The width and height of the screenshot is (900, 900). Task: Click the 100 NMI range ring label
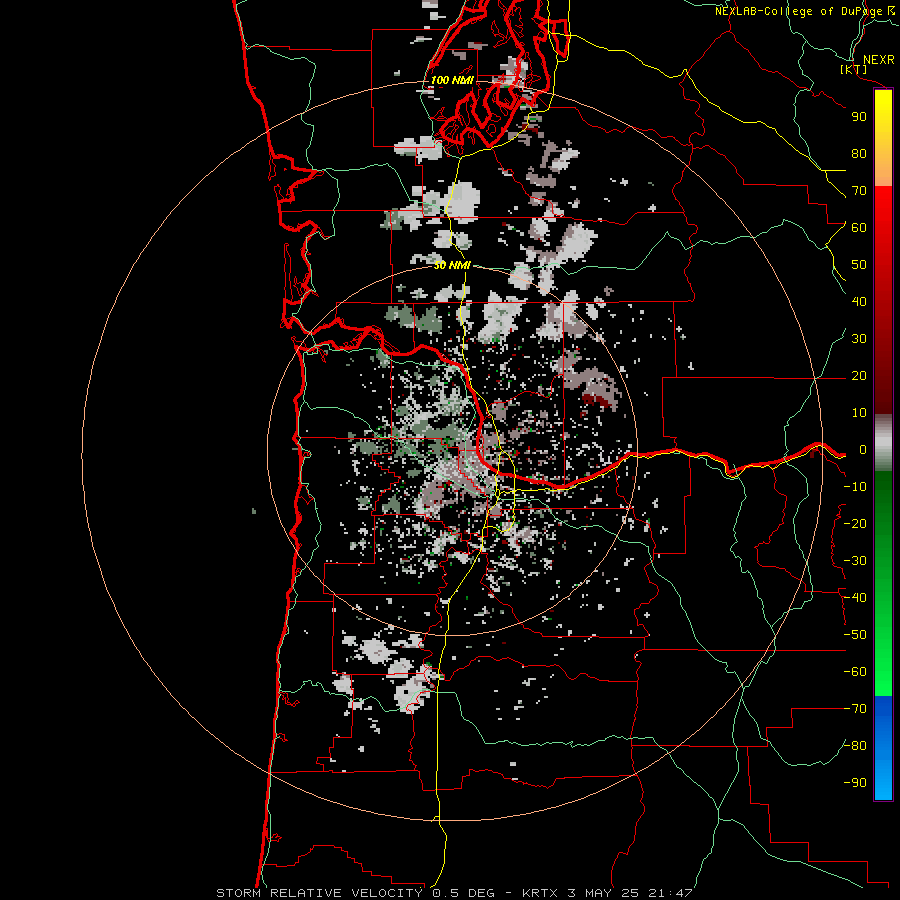(x=452, y=80)
